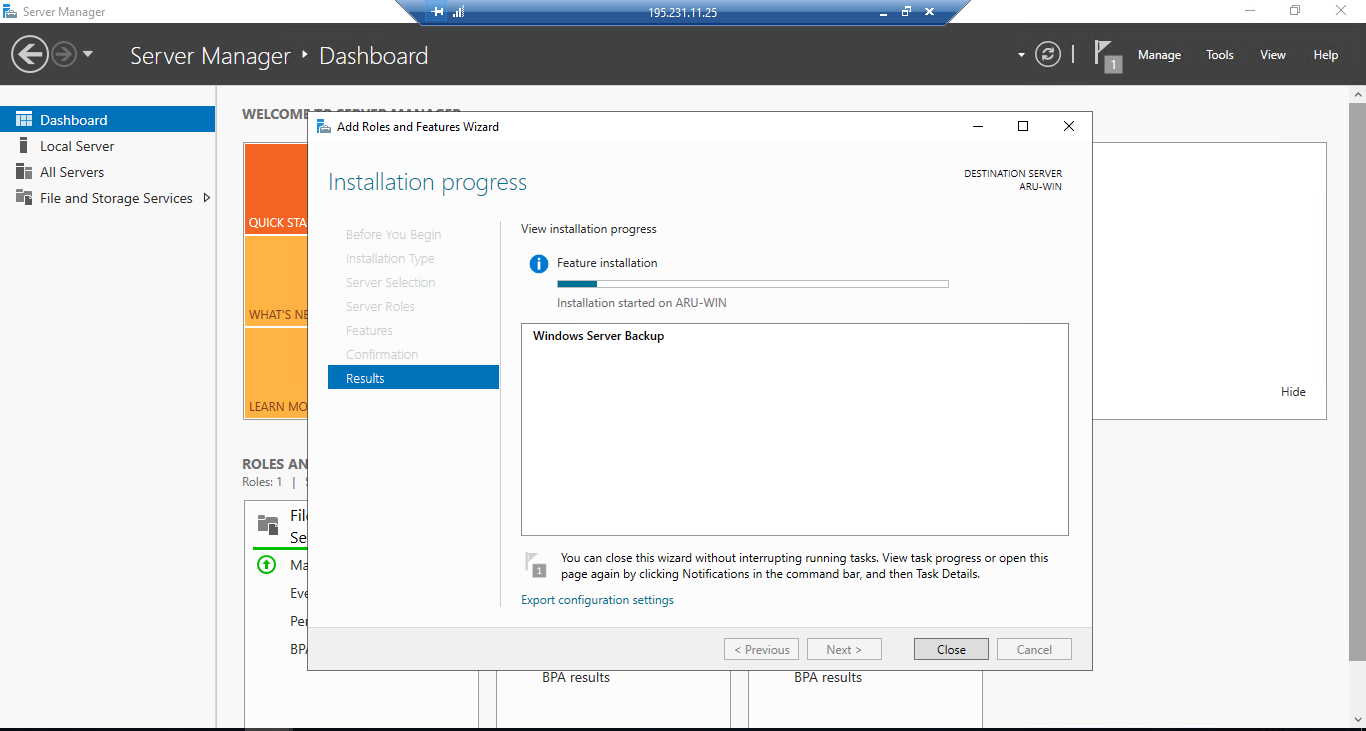Click the Export configuration settings link

coord(597,599)
